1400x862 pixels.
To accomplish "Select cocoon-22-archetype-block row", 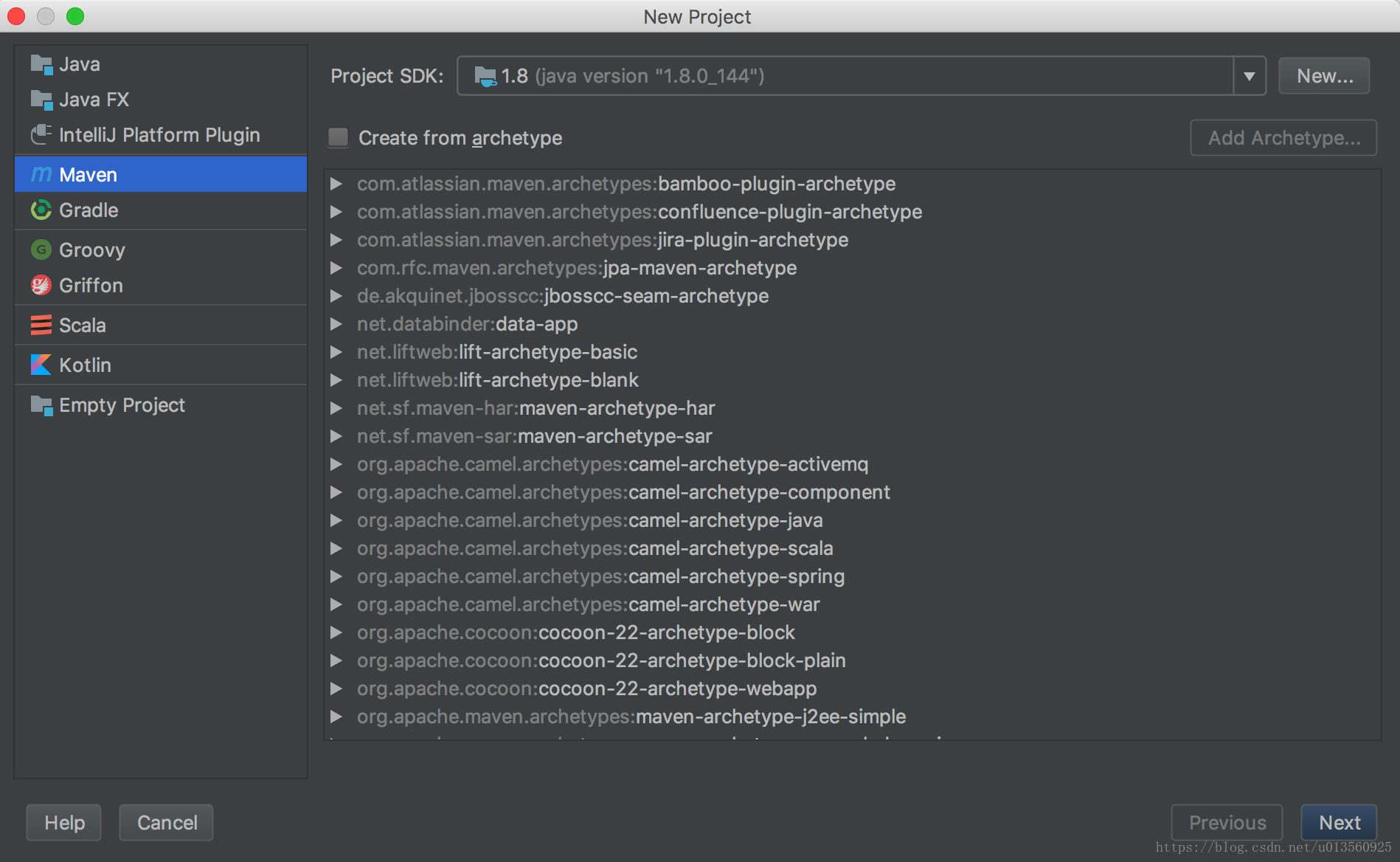I will click(852, 632).
